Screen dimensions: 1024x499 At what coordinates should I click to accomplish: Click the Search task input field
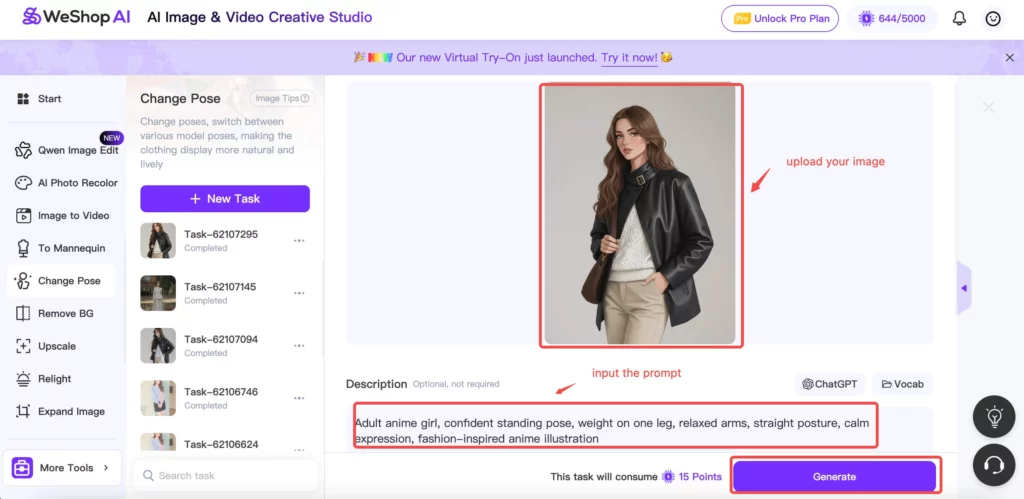[228, 476]
